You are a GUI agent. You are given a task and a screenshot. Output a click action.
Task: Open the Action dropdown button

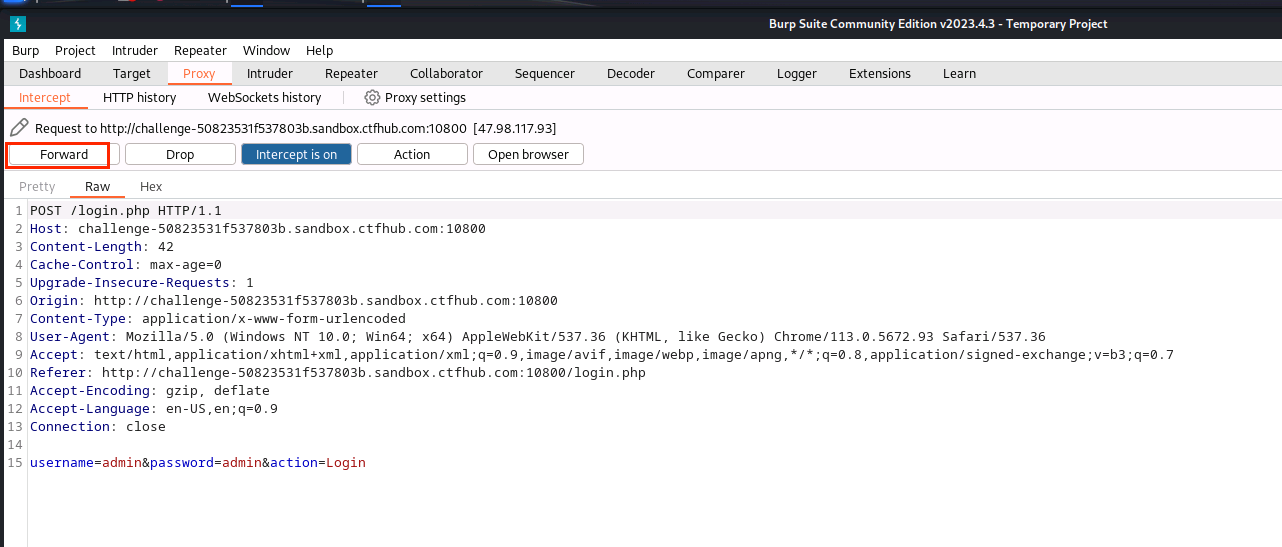(412, 154)
